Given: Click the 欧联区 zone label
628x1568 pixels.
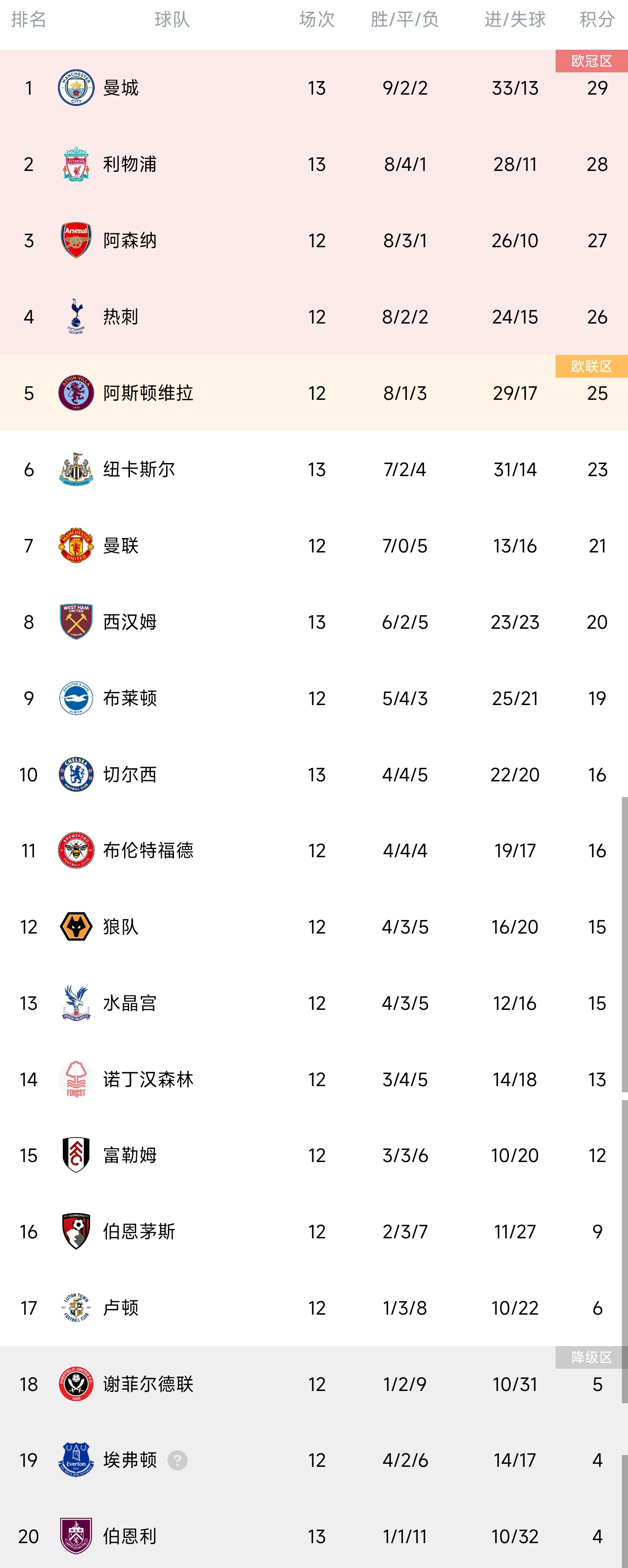Looking at the screenshot, I should [591, 366].
